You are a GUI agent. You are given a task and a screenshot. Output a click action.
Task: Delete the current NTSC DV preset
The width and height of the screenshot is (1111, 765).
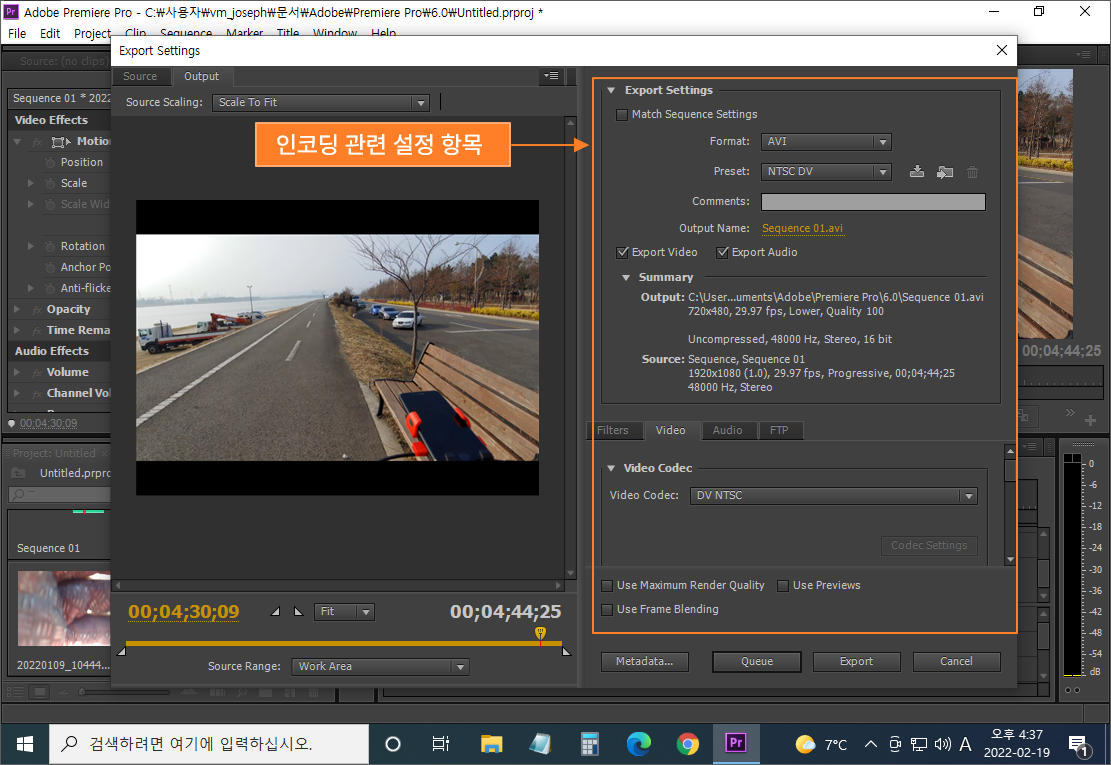pos(971,171)
